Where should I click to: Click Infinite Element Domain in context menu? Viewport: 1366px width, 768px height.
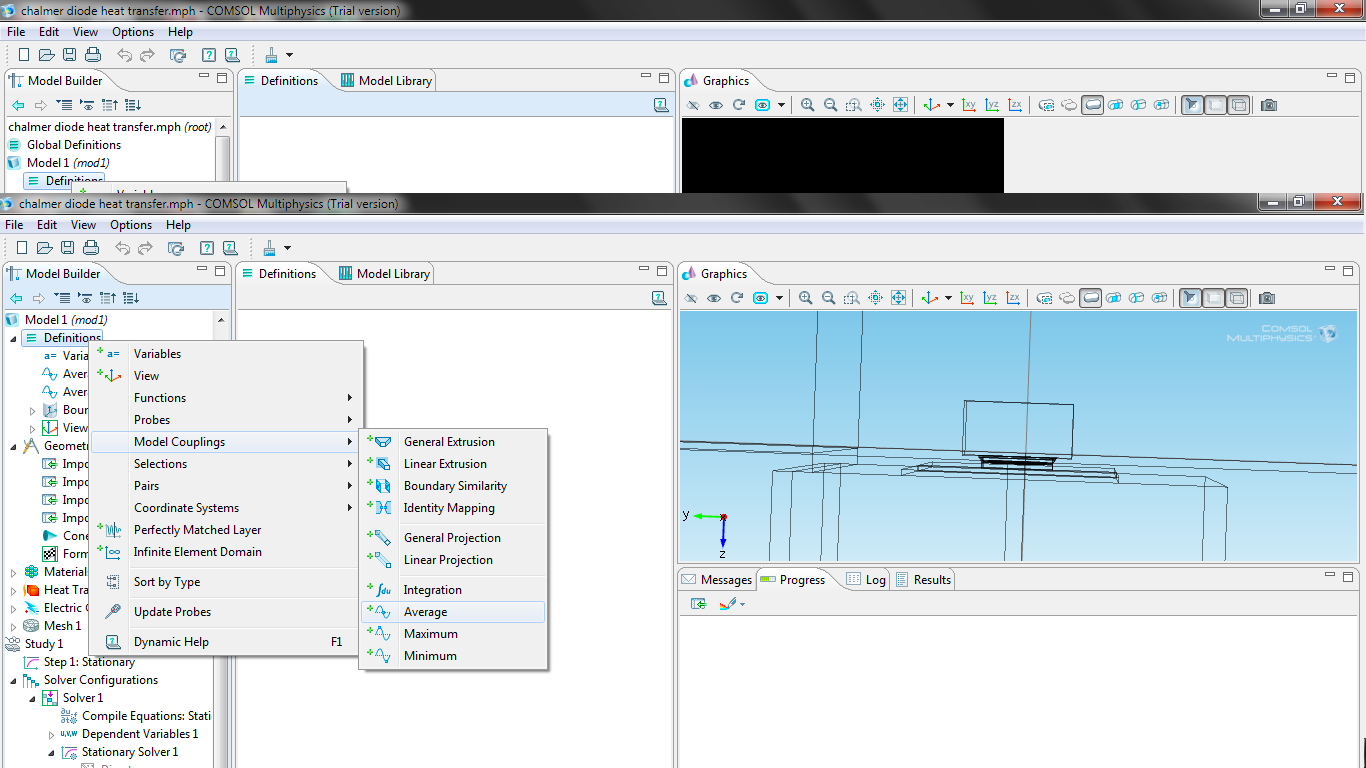coord(226,552)
